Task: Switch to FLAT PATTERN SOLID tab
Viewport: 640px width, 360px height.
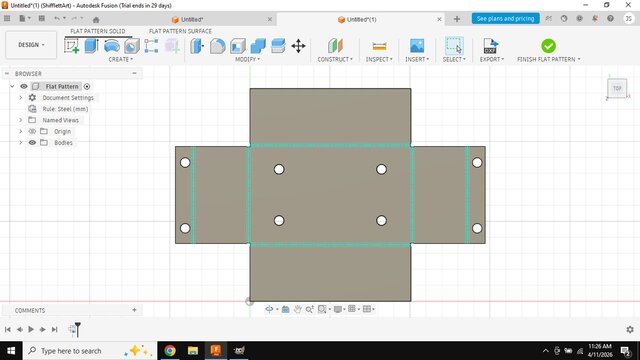Action: click(x=98, y=31)
